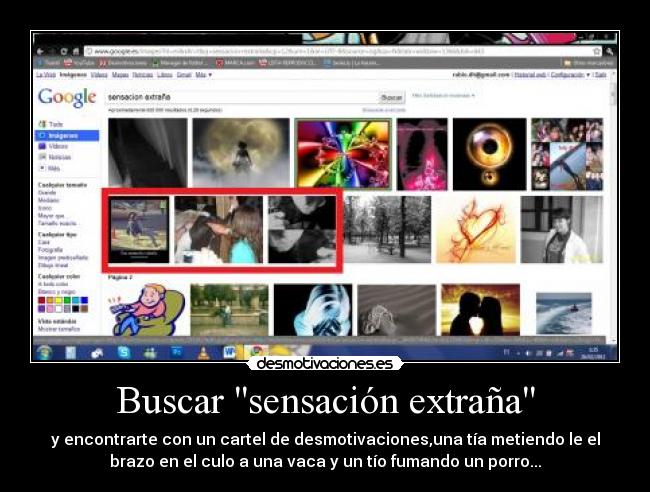The height and width of the screenshot is (492, 650).
Task: Open Vídeos link in top navigation
Action: (99, 75)
